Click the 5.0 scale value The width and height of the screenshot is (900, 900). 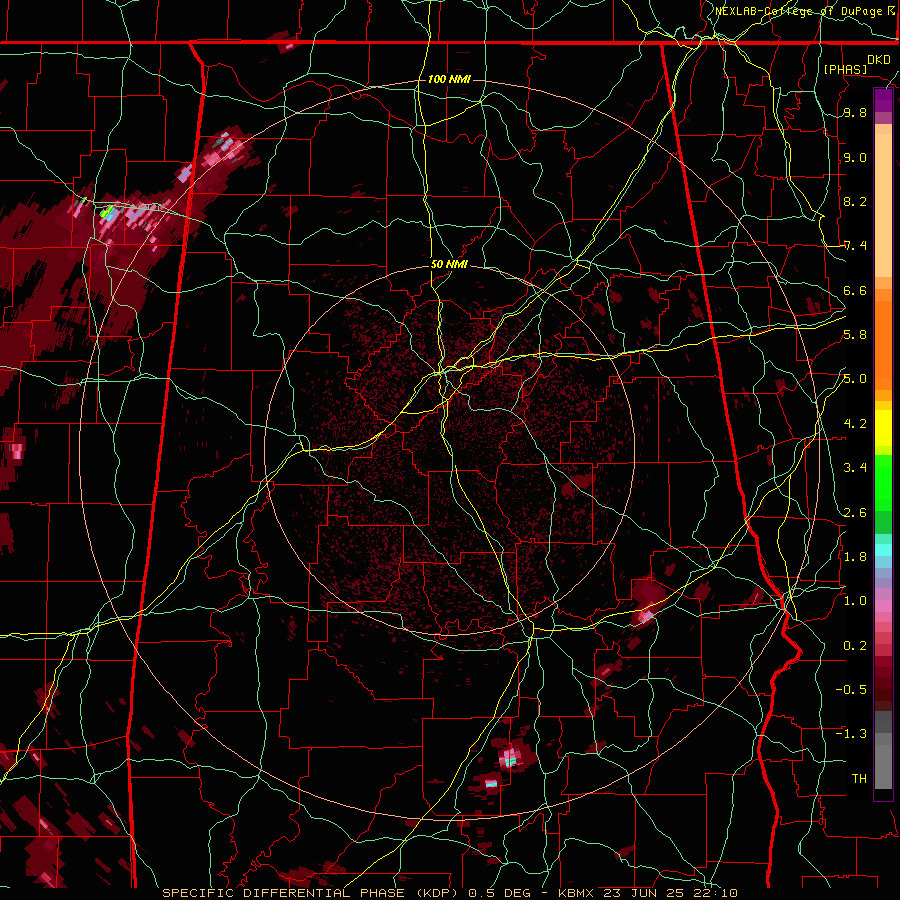(855, 379)
